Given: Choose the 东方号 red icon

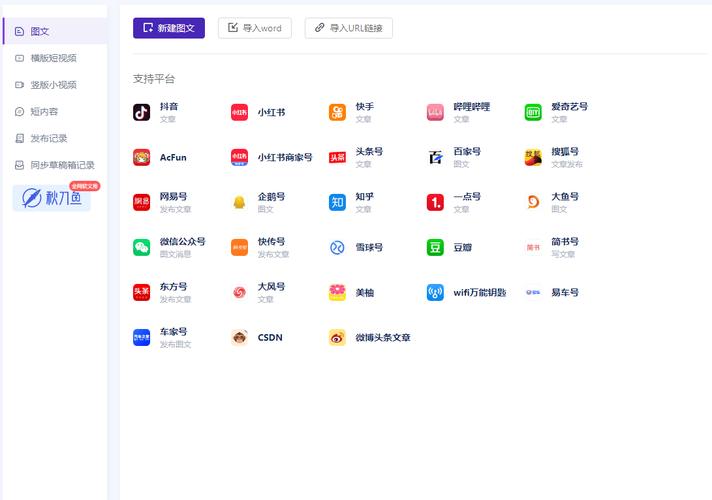Looking at the screenshot, I should click(x=141, y=292).
